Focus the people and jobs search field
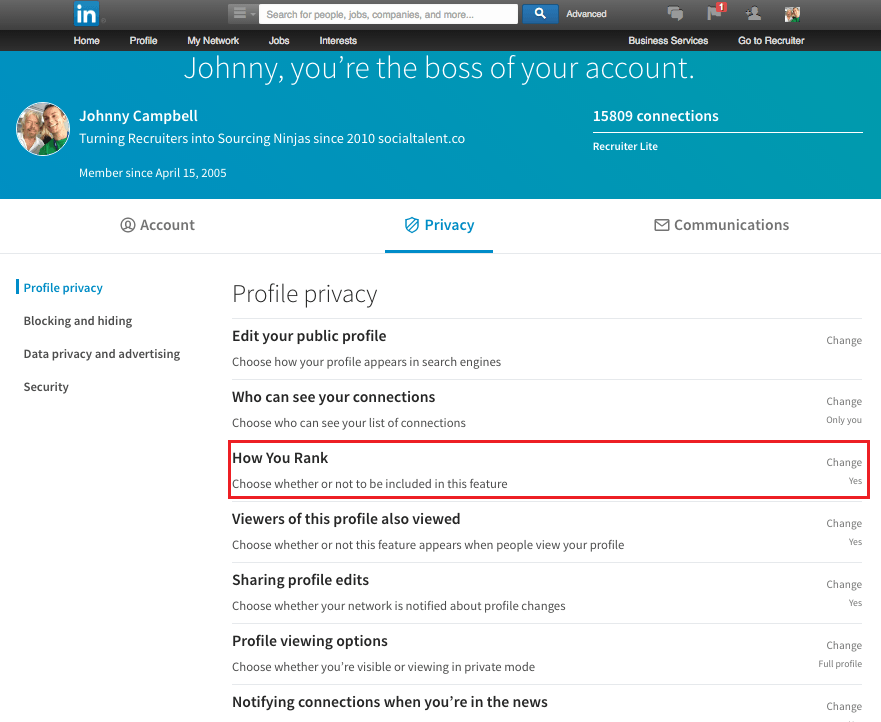Image resolution: width=881 pixels, height=722 pixels. pos(388,14)
